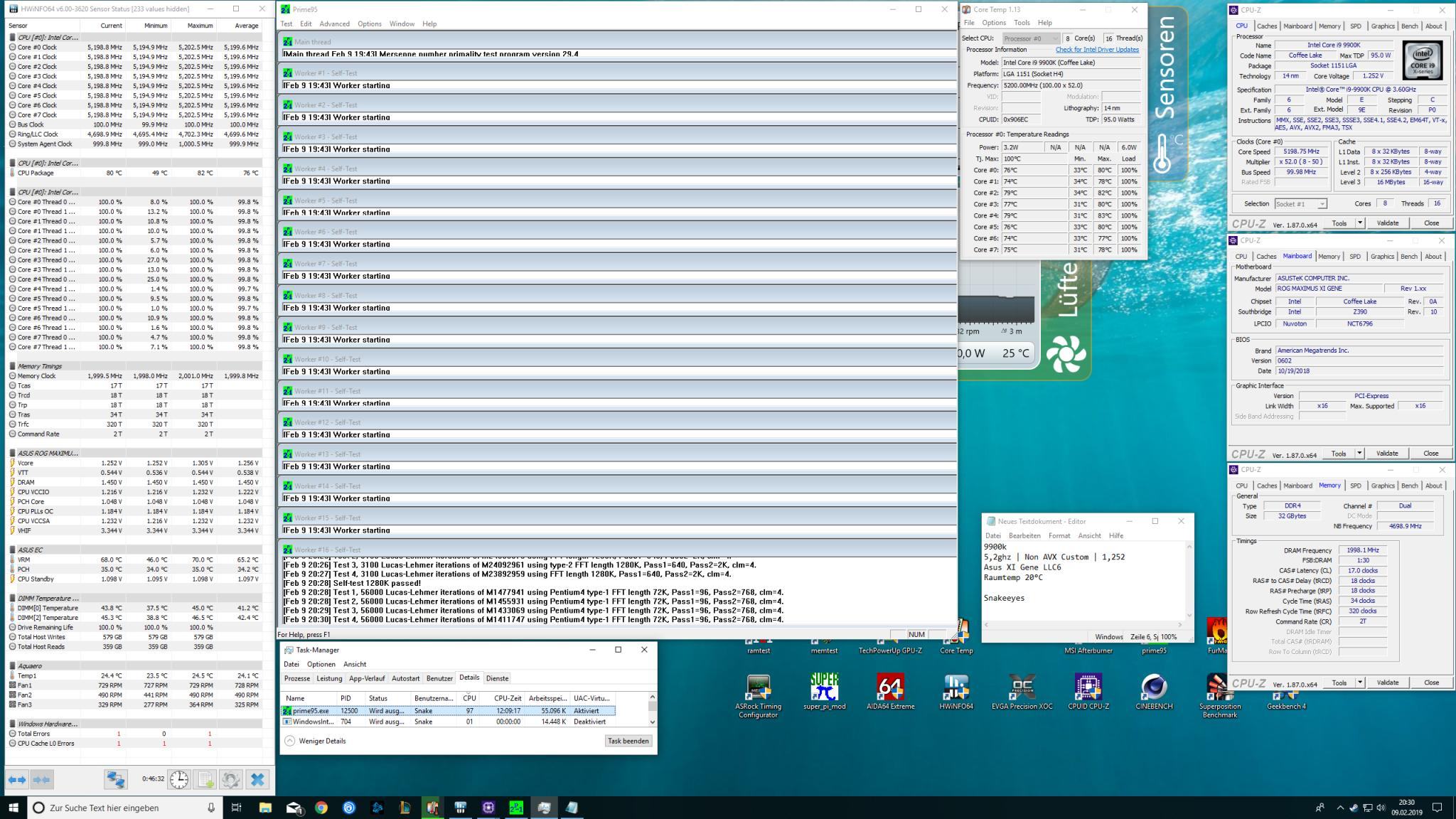The width and height of the screenshot is (1456, 819).
Task: Click Task View taskbar button
Action: (237, 808)
